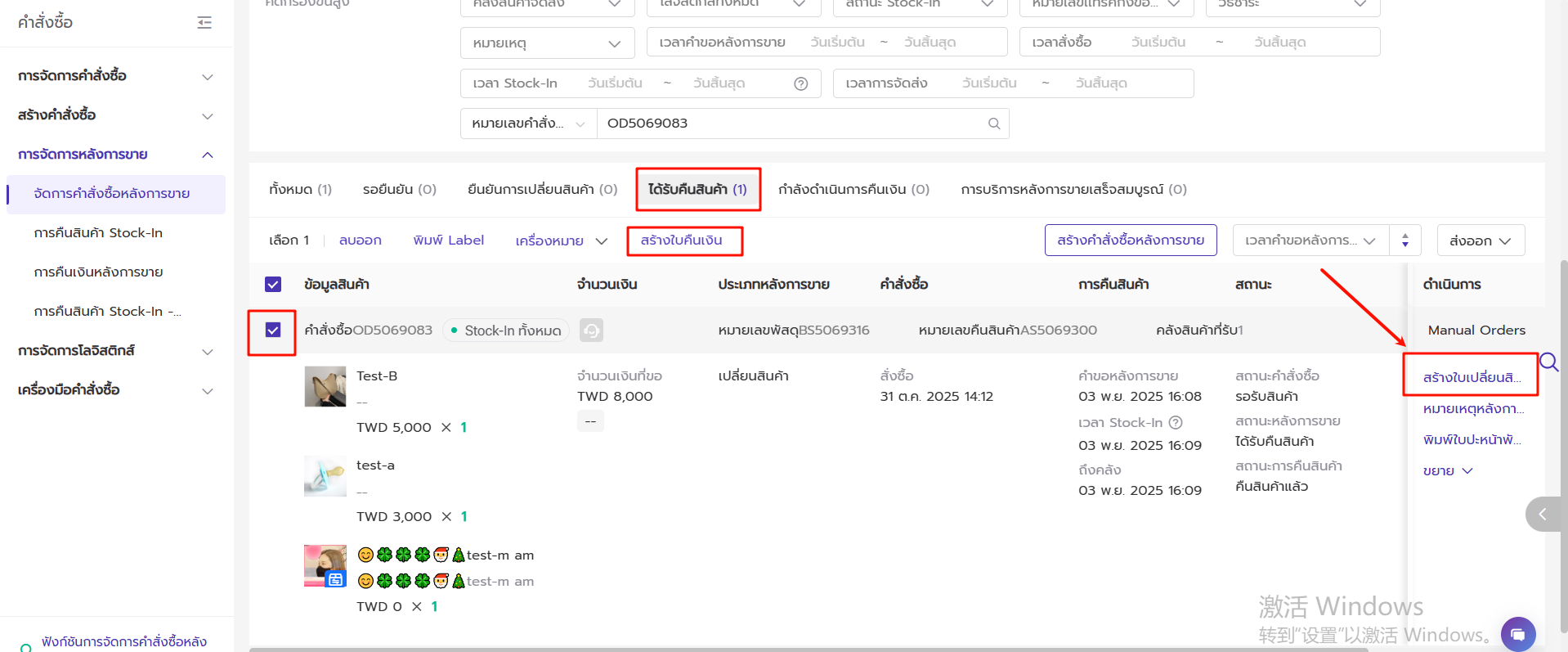Switch to the ทั้งหมด (1) tab

[300, 190]
